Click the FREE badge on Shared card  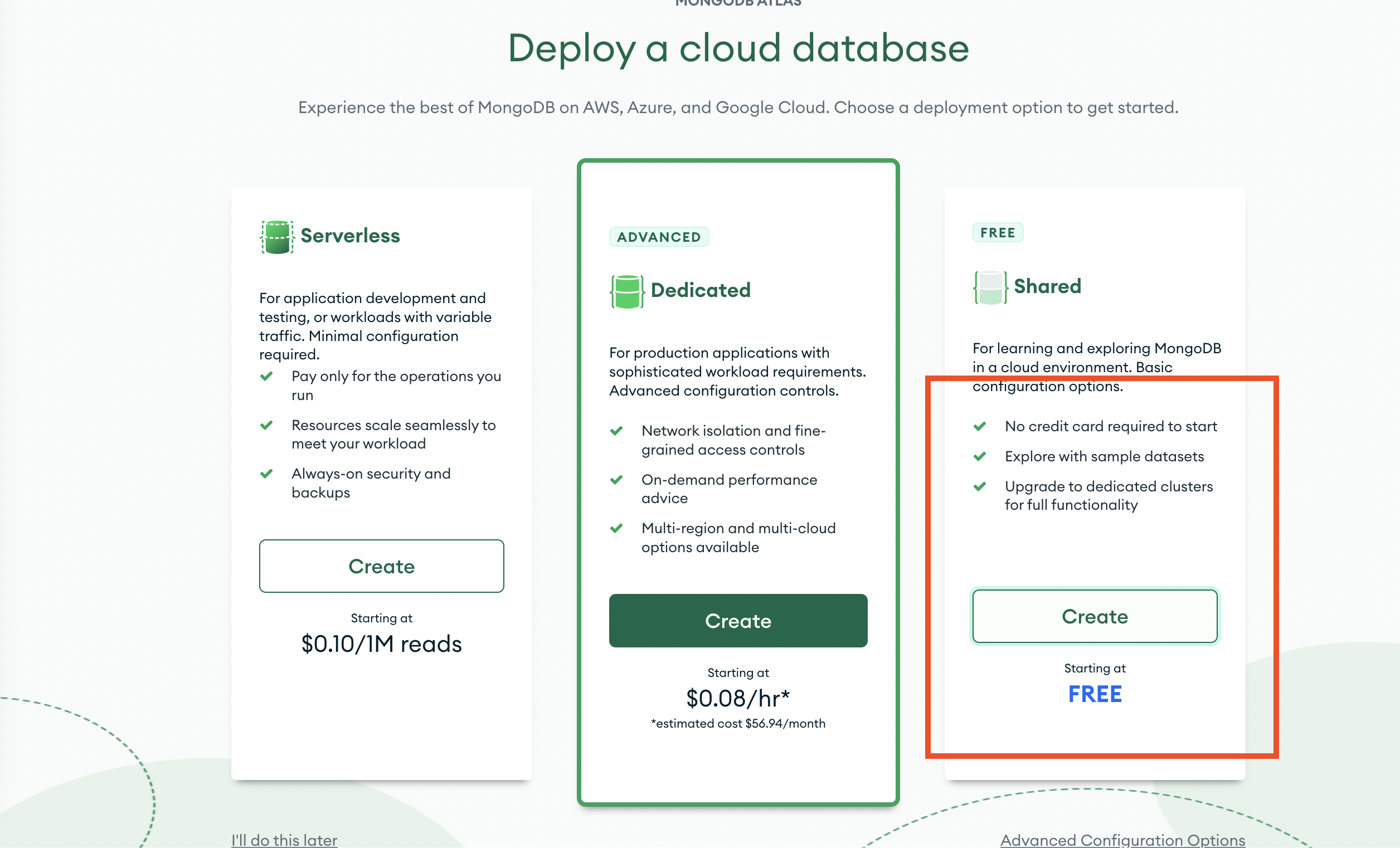[998, 232]
